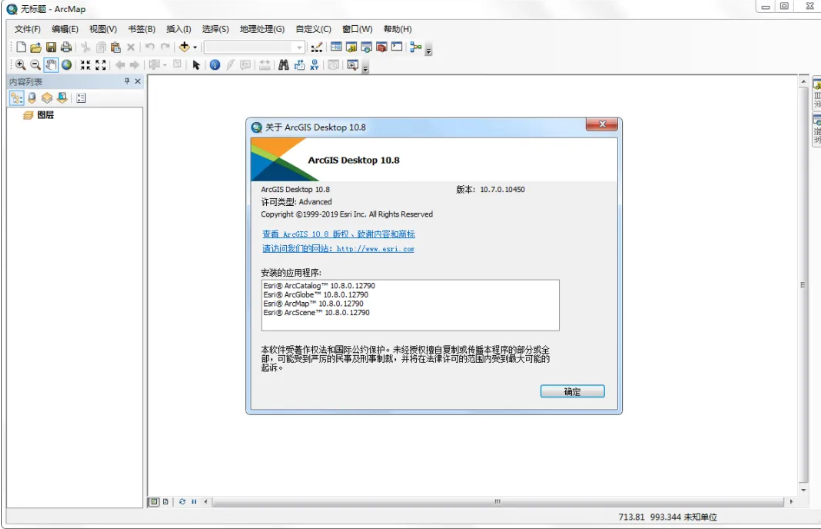The width and height of the screenshot is (821, 529).
Task: Select the ArcGlobe 10.8.0.12790 list entry
Action: point(316,294)
